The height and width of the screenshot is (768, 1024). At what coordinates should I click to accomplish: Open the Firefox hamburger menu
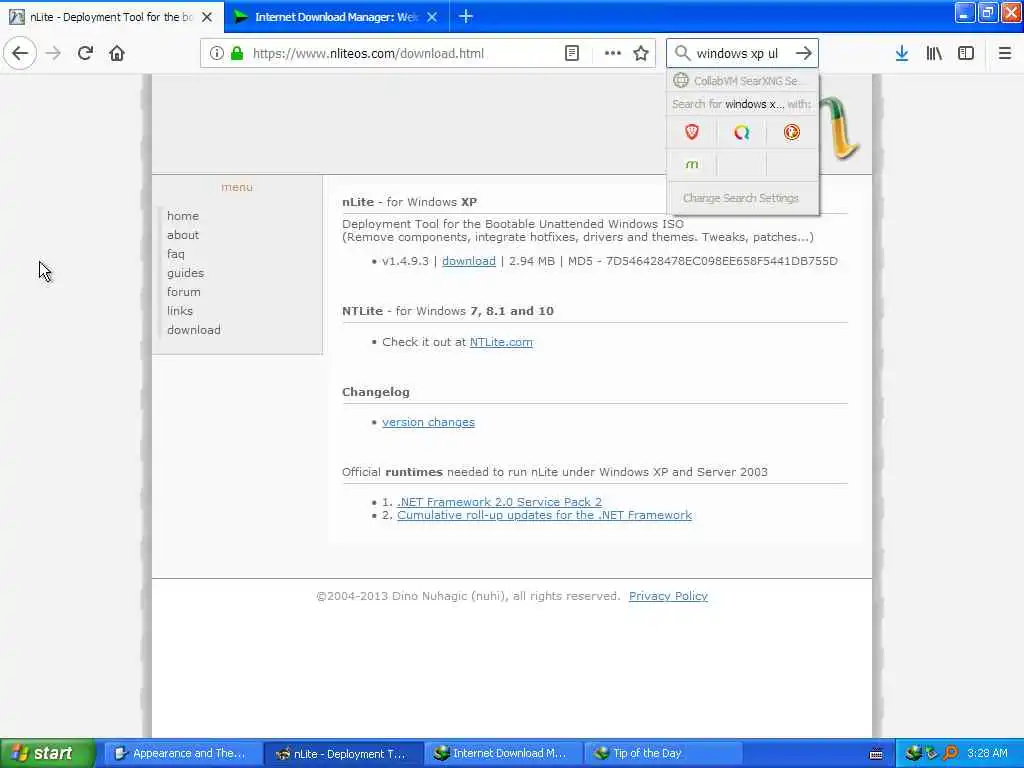click(1004, 53)
